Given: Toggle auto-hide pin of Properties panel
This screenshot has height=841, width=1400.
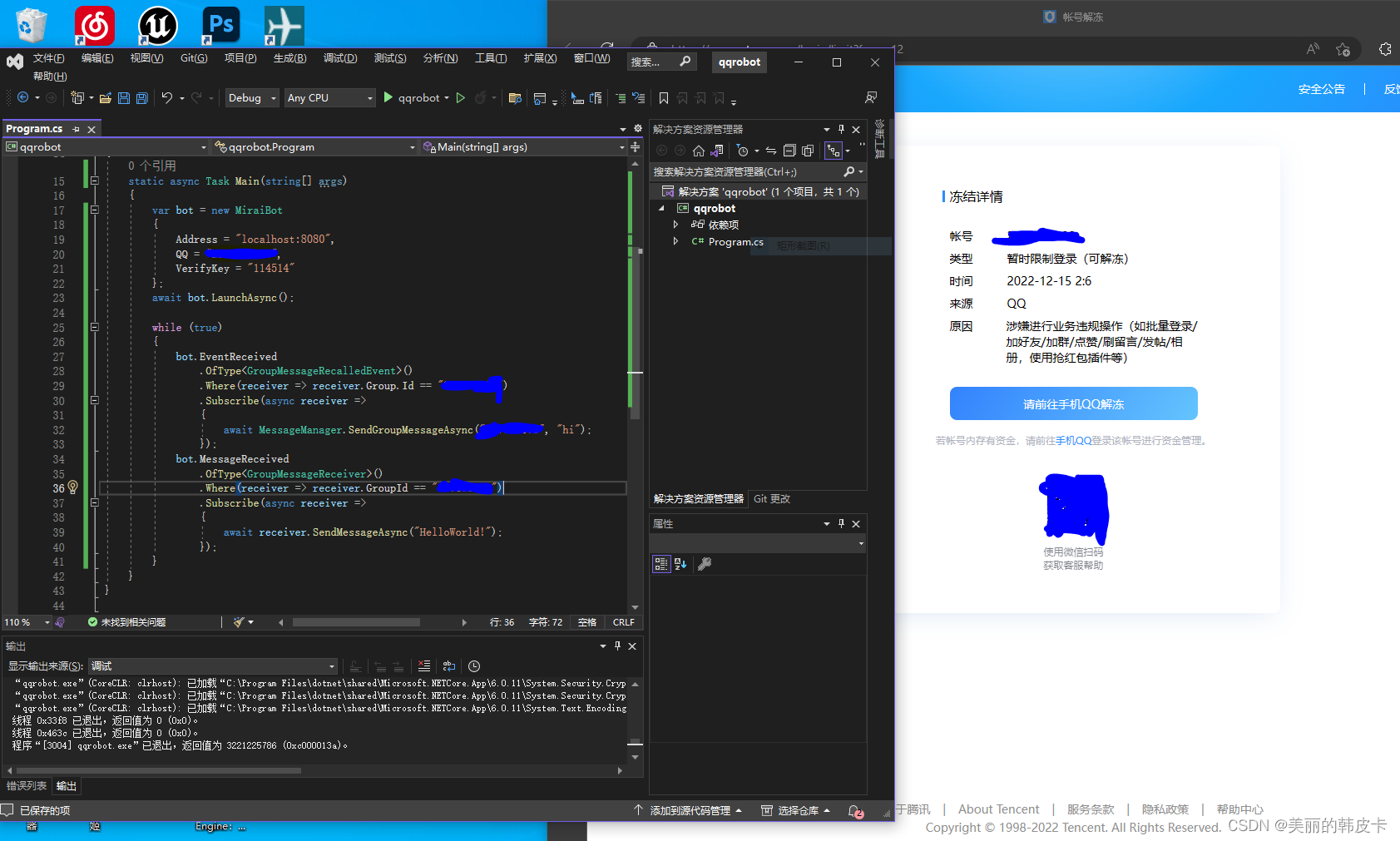Looking at the screenshot, I should (x=841, y=523).
